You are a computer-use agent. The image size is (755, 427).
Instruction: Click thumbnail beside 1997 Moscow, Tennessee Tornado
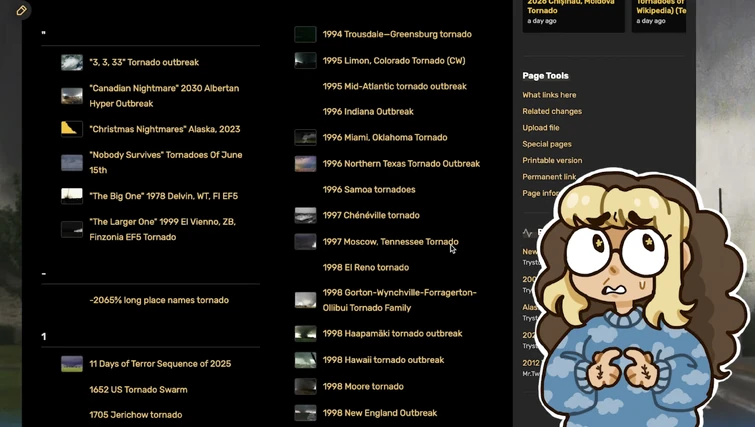tap(305, 241)
